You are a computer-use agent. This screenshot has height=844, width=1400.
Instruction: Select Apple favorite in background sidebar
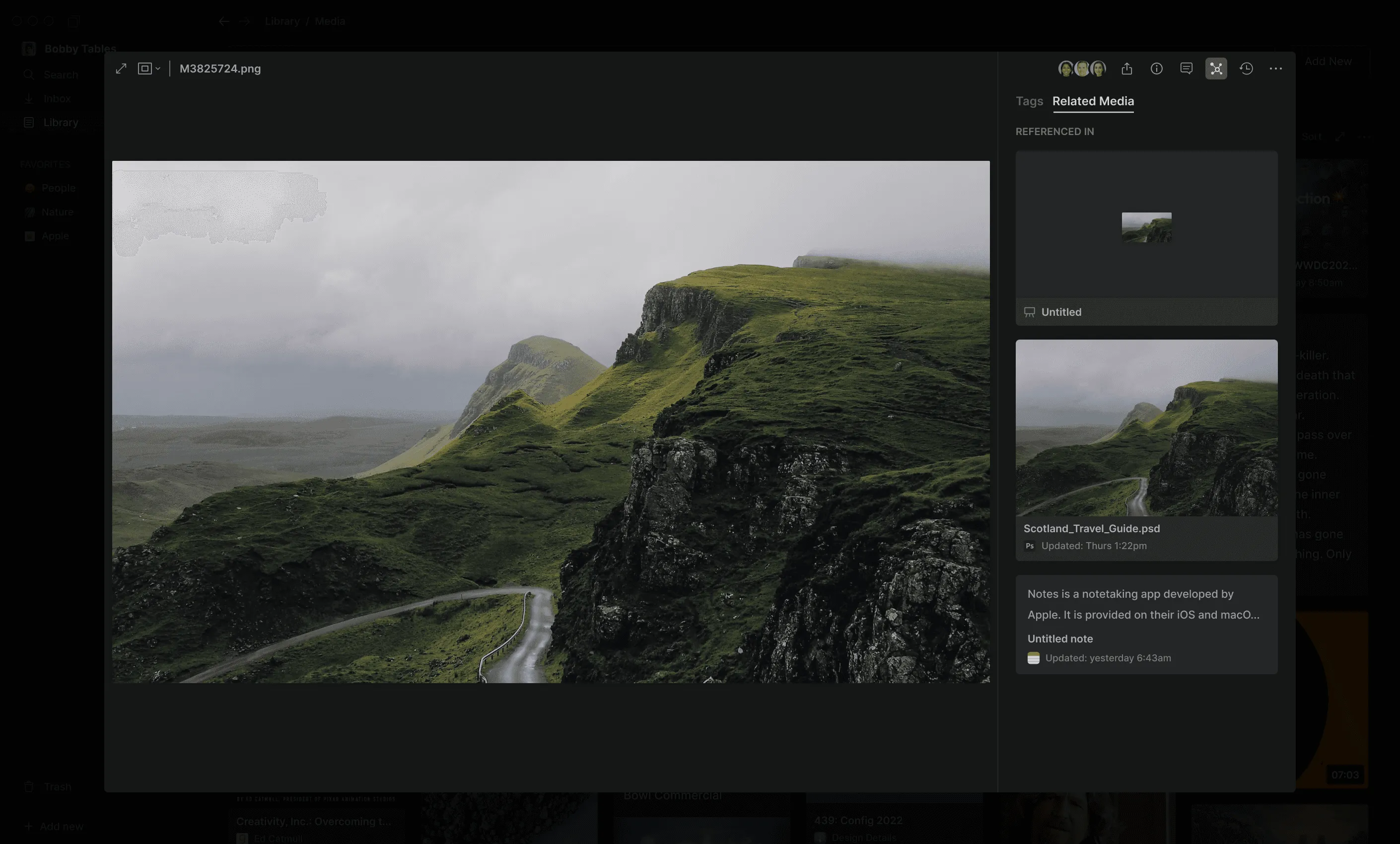[47, 236]
